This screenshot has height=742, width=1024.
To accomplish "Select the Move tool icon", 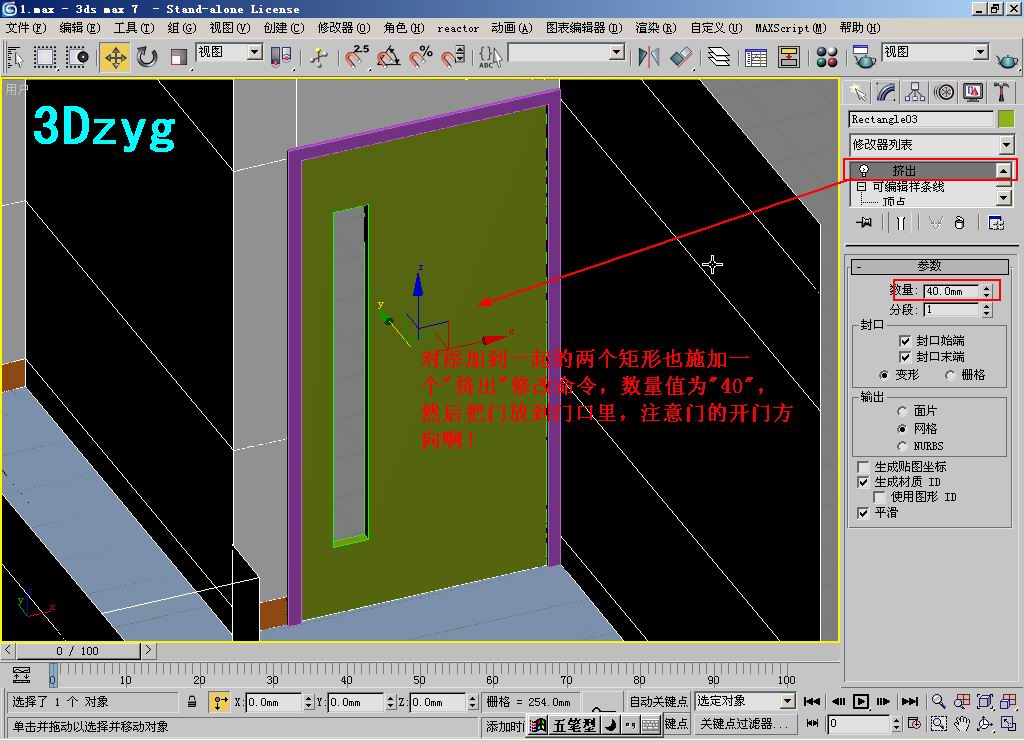I will pos(115,57).
